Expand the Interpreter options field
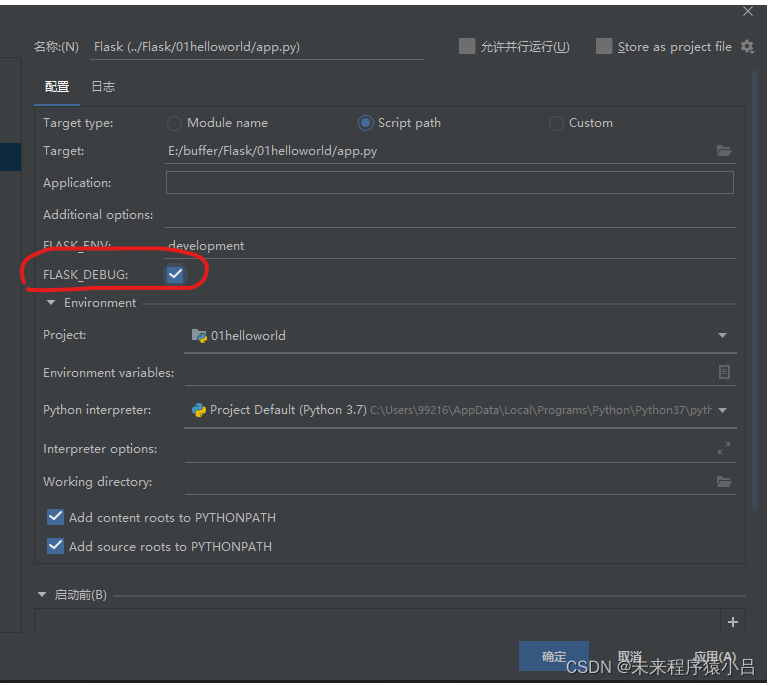The image size is (770, 686). (x=724, y=448)
